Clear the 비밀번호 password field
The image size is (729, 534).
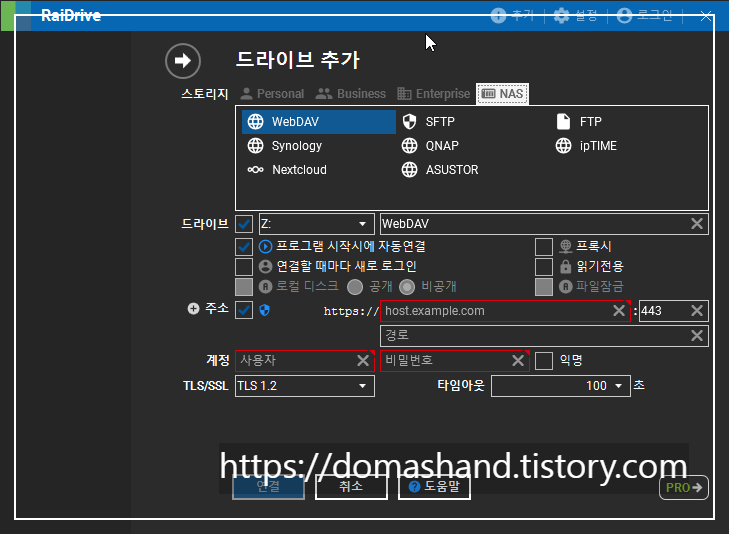[518, 361]
